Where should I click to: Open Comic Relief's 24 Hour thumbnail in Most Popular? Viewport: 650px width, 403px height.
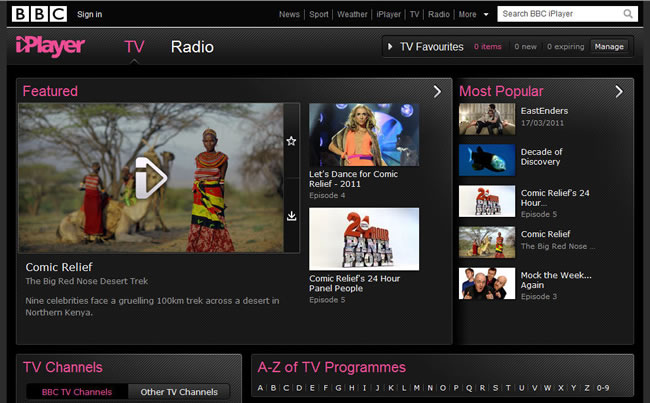pyautogui.click(x=487, y=201)
